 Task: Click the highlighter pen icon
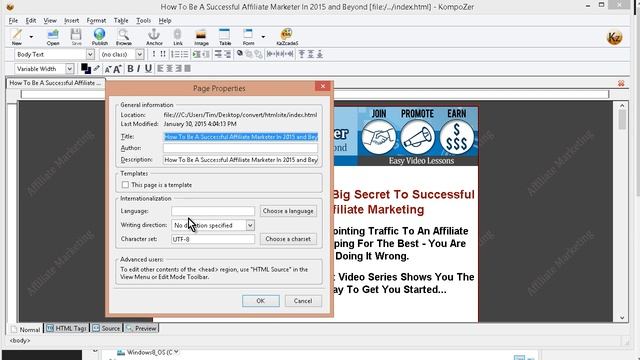[96, 69]
